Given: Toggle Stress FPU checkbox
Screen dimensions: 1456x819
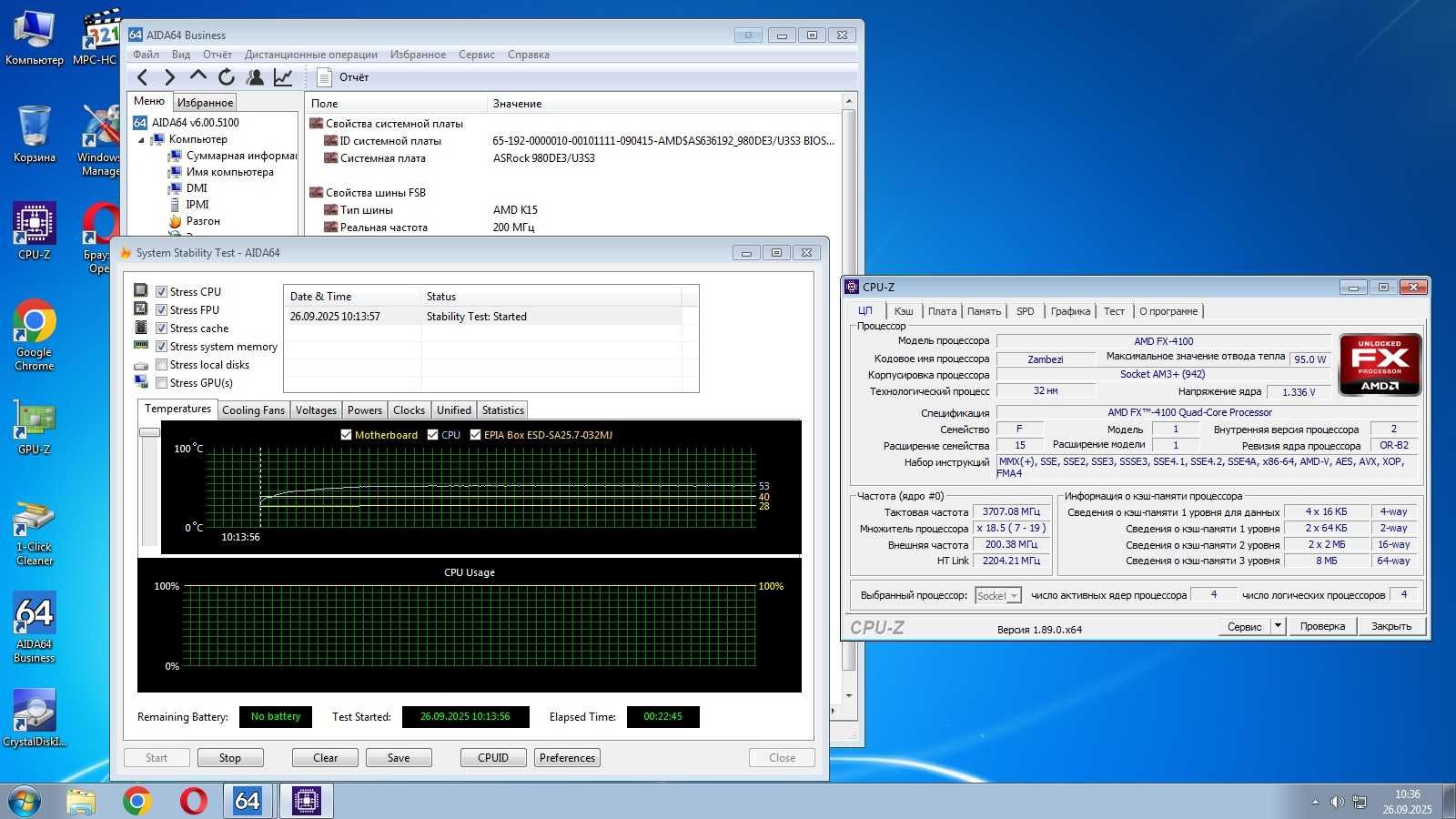Looking at the screenshot, I should click(x=161, y=310).
